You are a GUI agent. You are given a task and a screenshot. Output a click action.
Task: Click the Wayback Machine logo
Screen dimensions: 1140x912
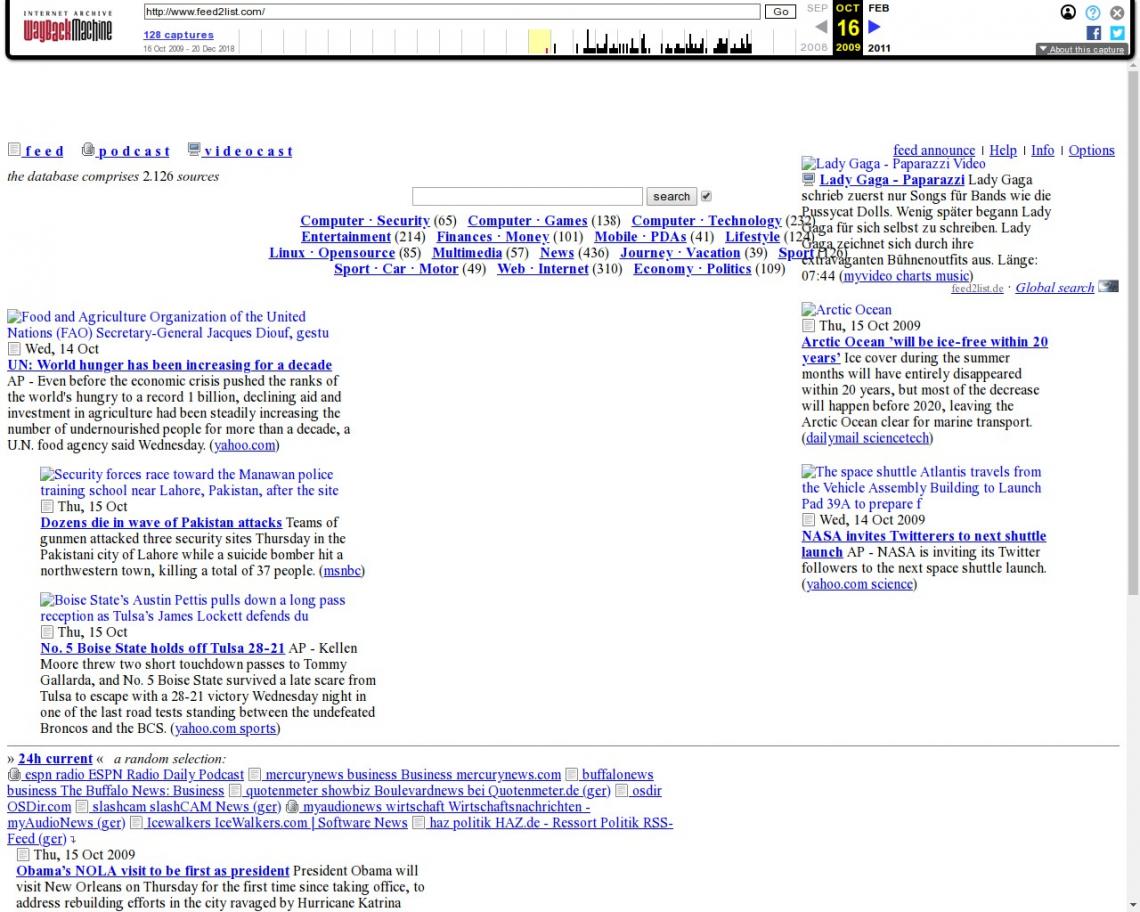point(68,28)
